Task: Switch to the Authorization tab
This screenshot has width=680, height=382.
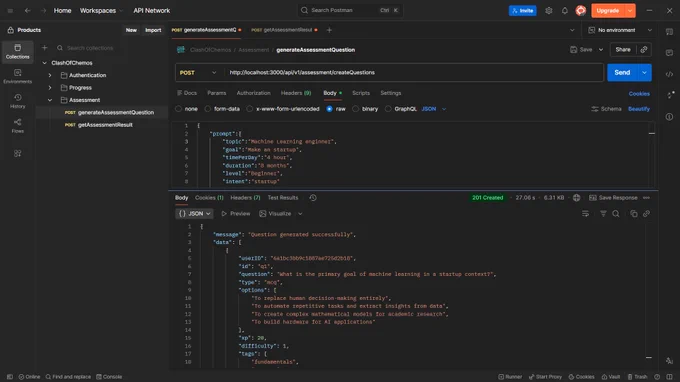Action: tap(253, 93)
